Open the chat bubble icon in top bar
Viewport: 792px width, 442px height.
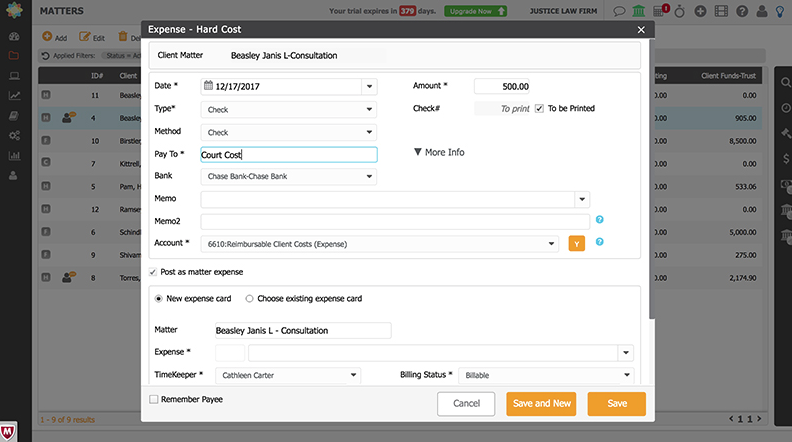click(620, 11)
